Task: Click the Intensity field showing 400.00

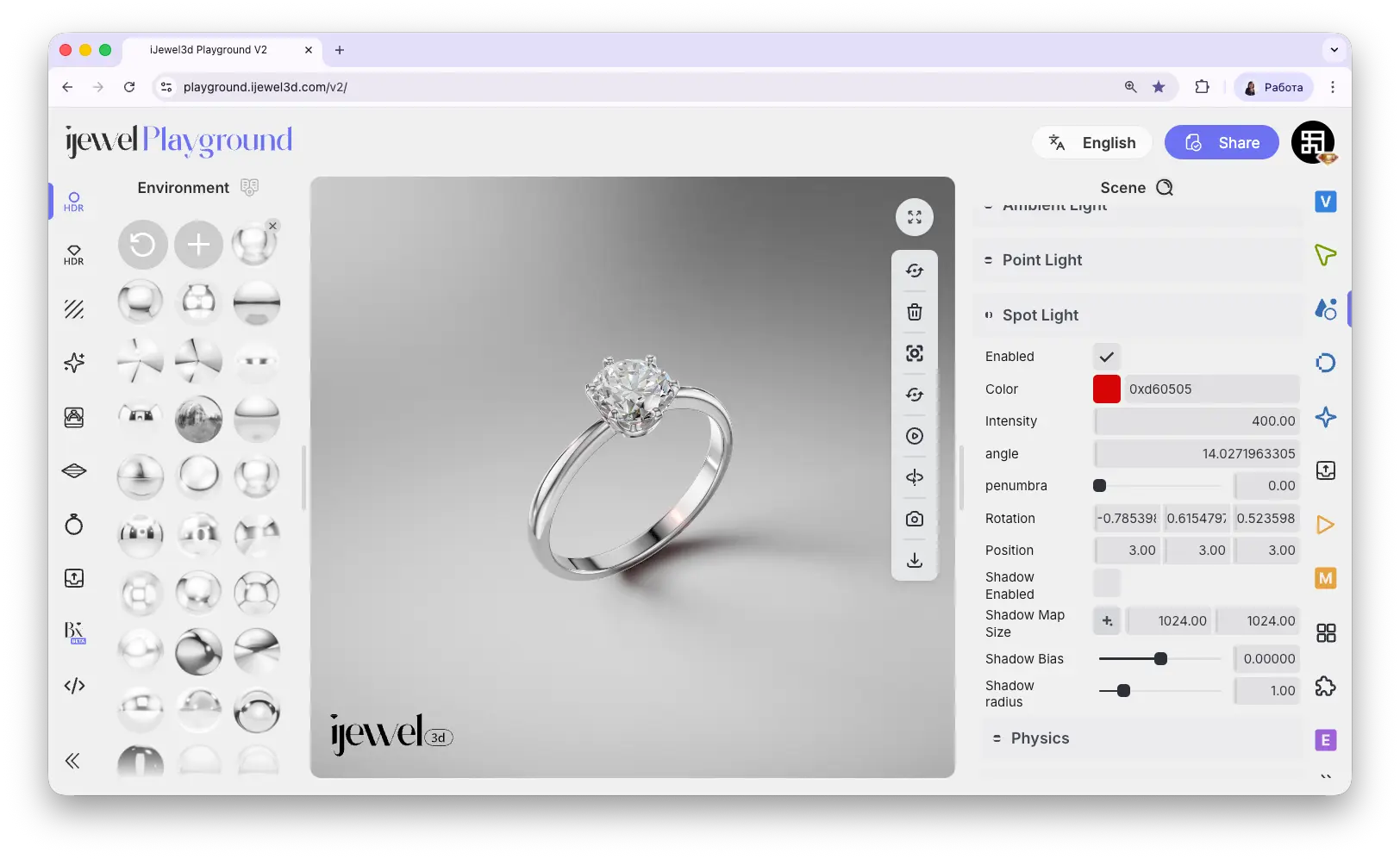Action: [x=1197, y=421]
